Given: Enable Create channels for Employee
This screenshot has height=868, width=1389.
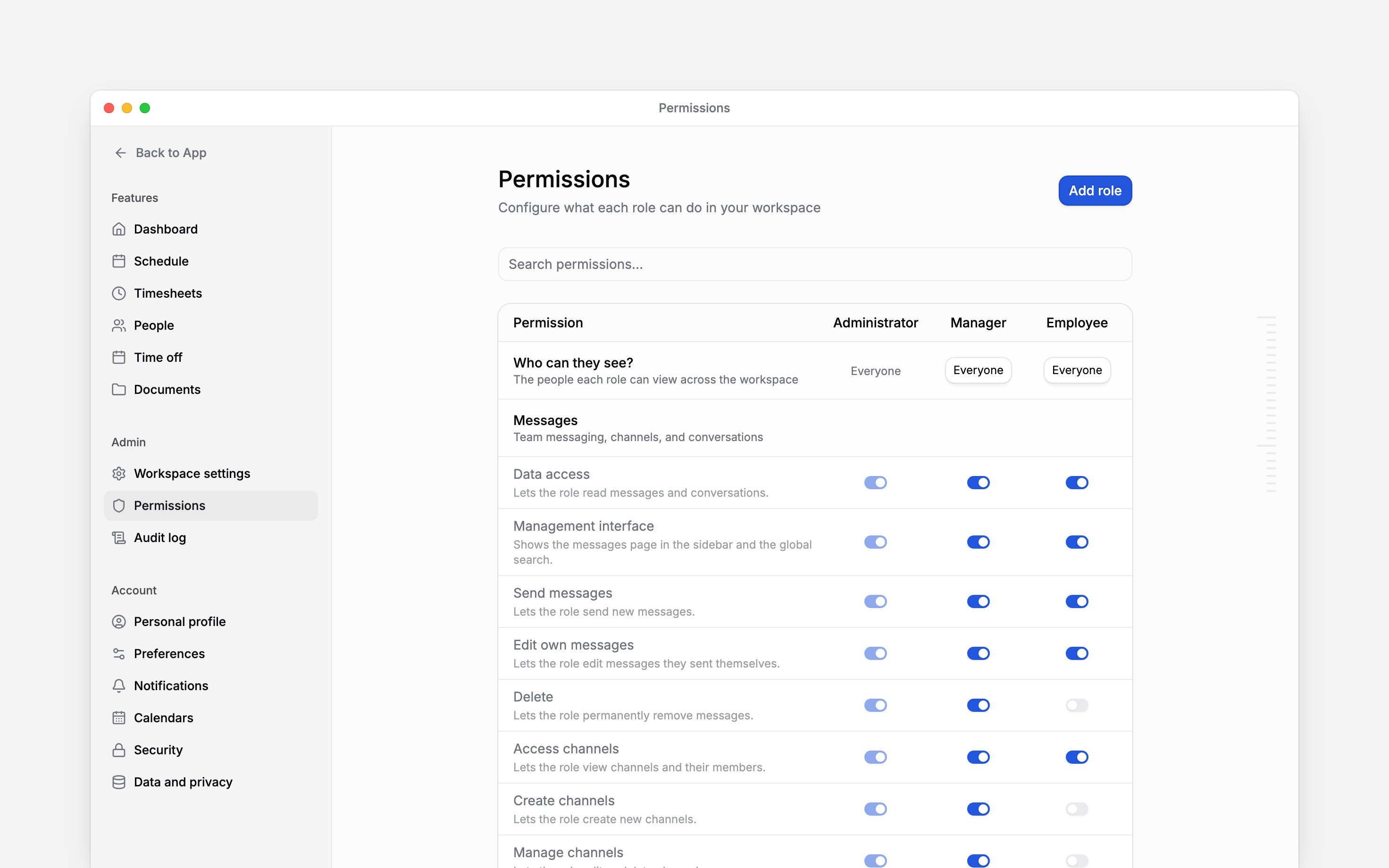Looking at the screenshot, I should pyautogui.click(x=1077, y=810).
